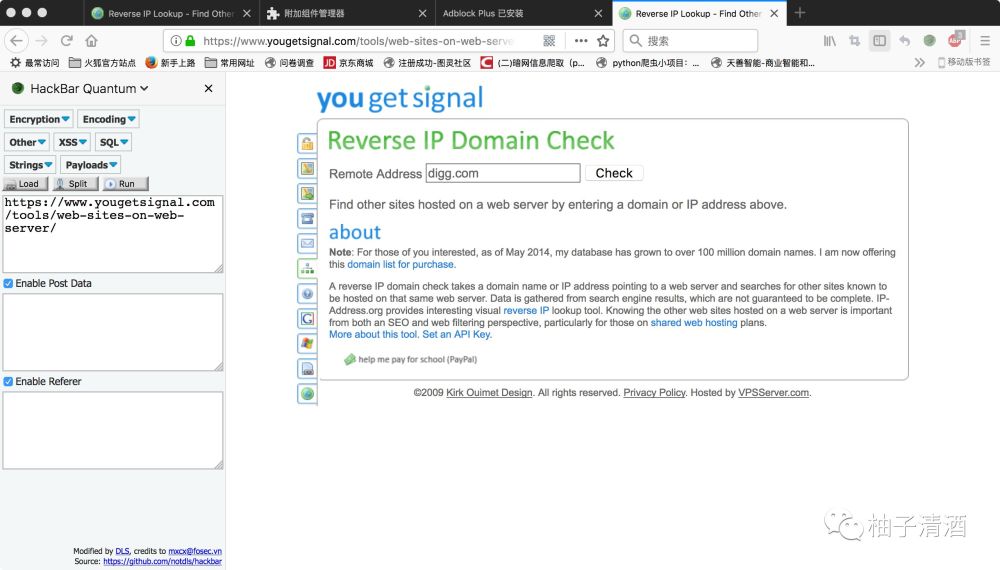Screen dimensions: 1000x570
Task: Click the padlock icon in yougetsignal sidebar
Action: pyautogui.click(x=307, y=143)
